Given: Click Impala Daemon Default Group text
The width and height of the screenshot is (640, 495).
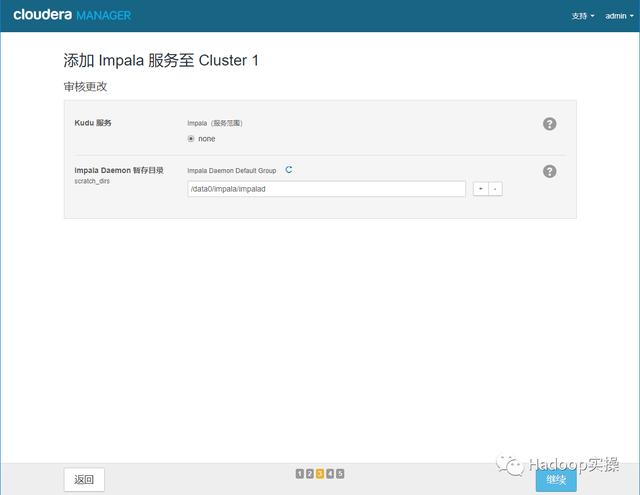Looking at the screenshot, I should pyautogui.click(x=231, y=171).
